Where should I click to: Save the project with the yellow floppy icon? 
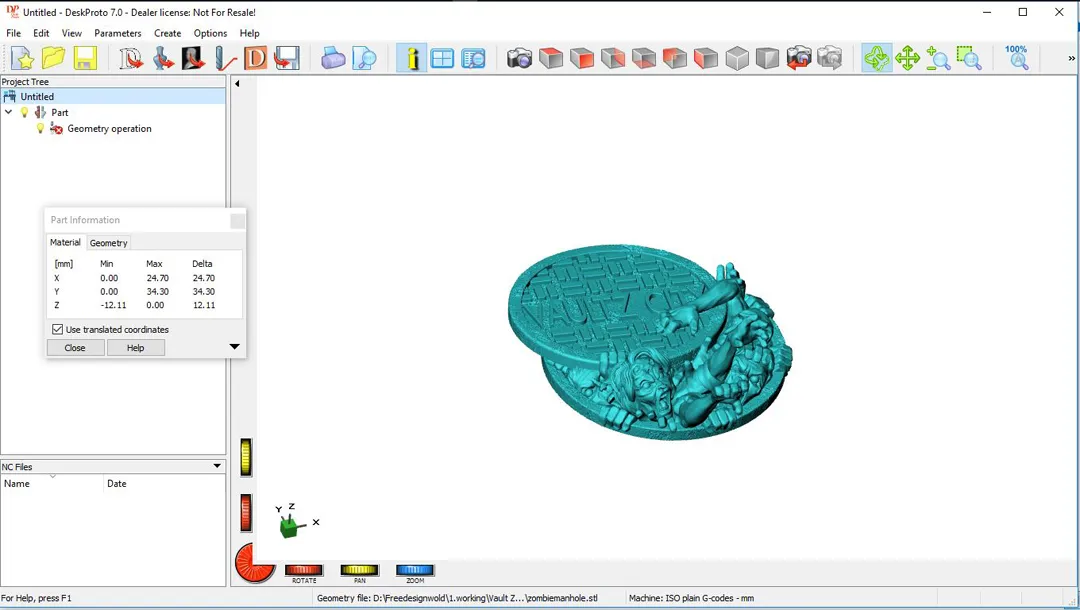coord(85,59)
